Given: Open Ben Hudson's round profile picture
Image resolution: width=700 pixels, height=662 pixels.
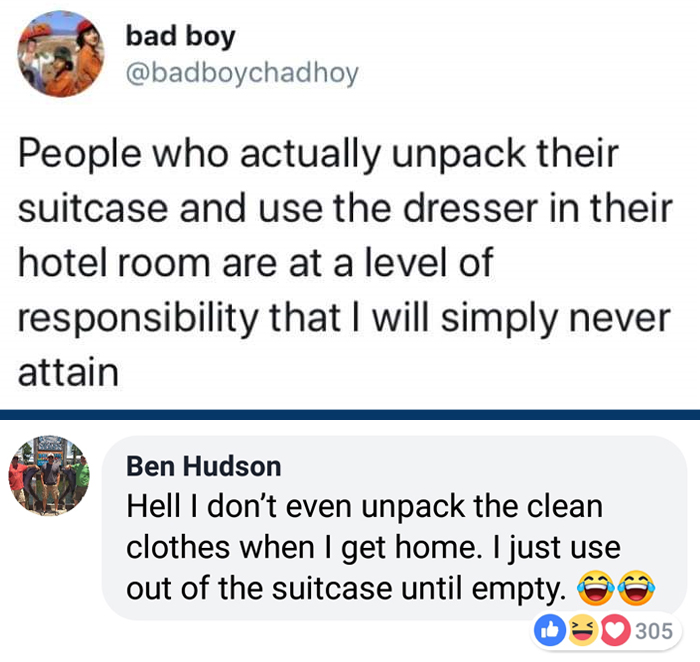Looking at the screenshot, I should 49,476.
